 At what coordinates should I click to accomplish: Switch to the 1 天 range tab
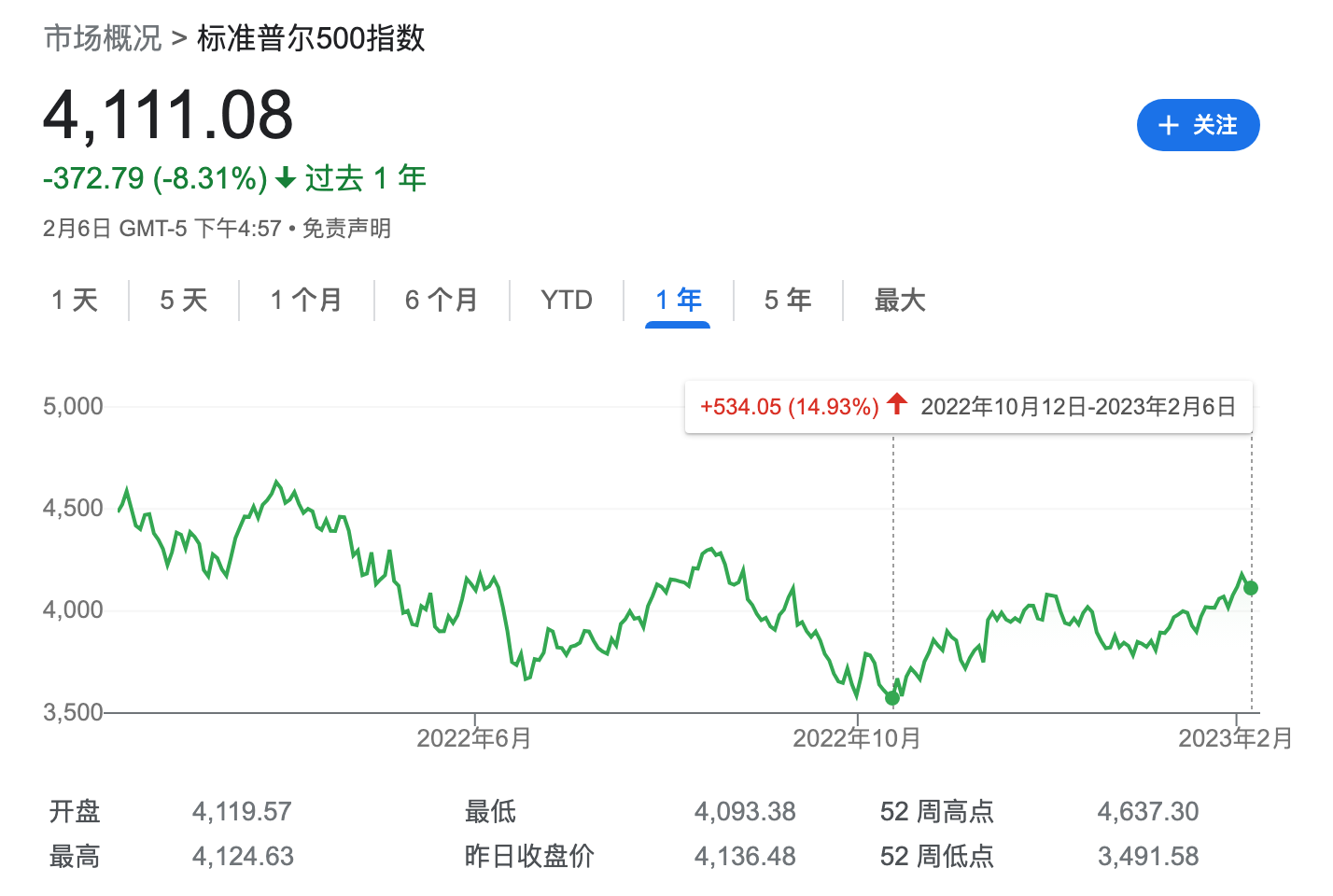75,300
